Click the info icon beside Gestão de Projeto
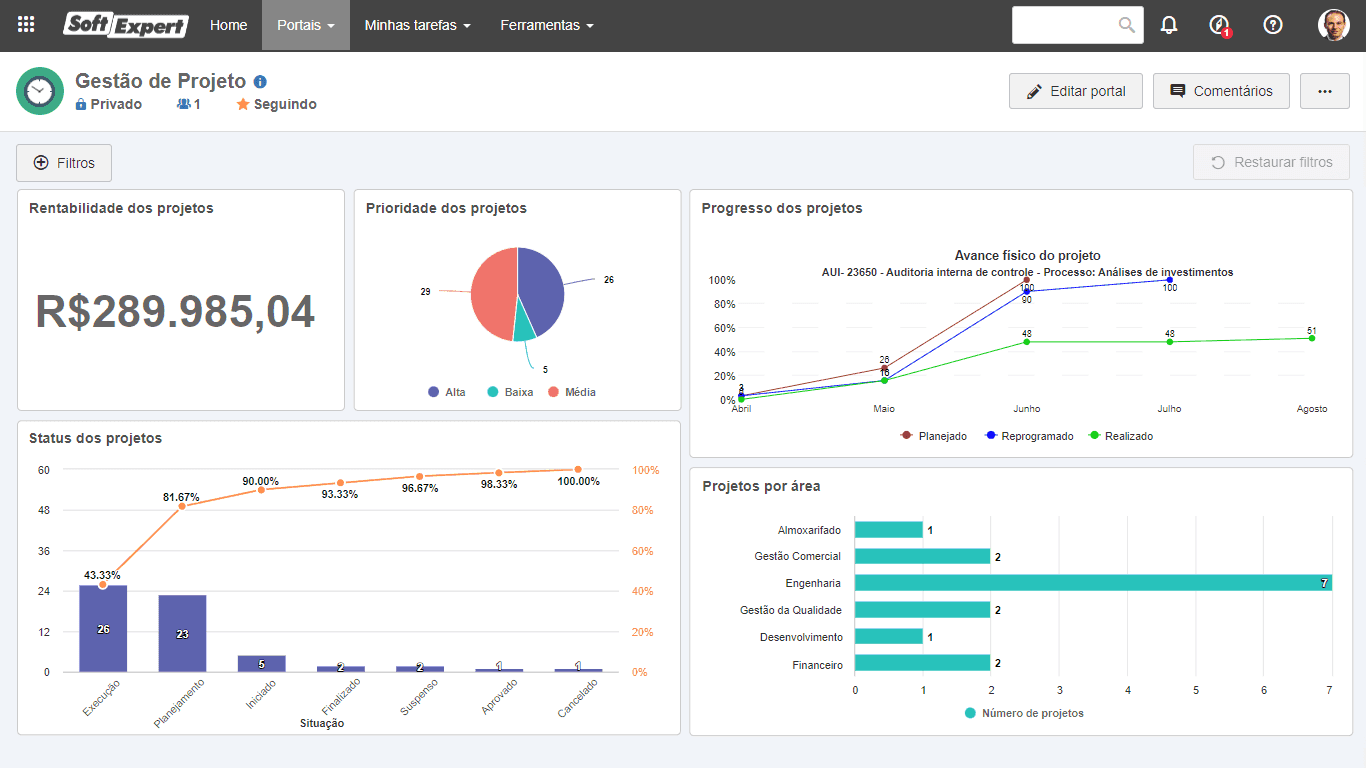This screenshot has width=1366, height=768. tap(260, 82)
